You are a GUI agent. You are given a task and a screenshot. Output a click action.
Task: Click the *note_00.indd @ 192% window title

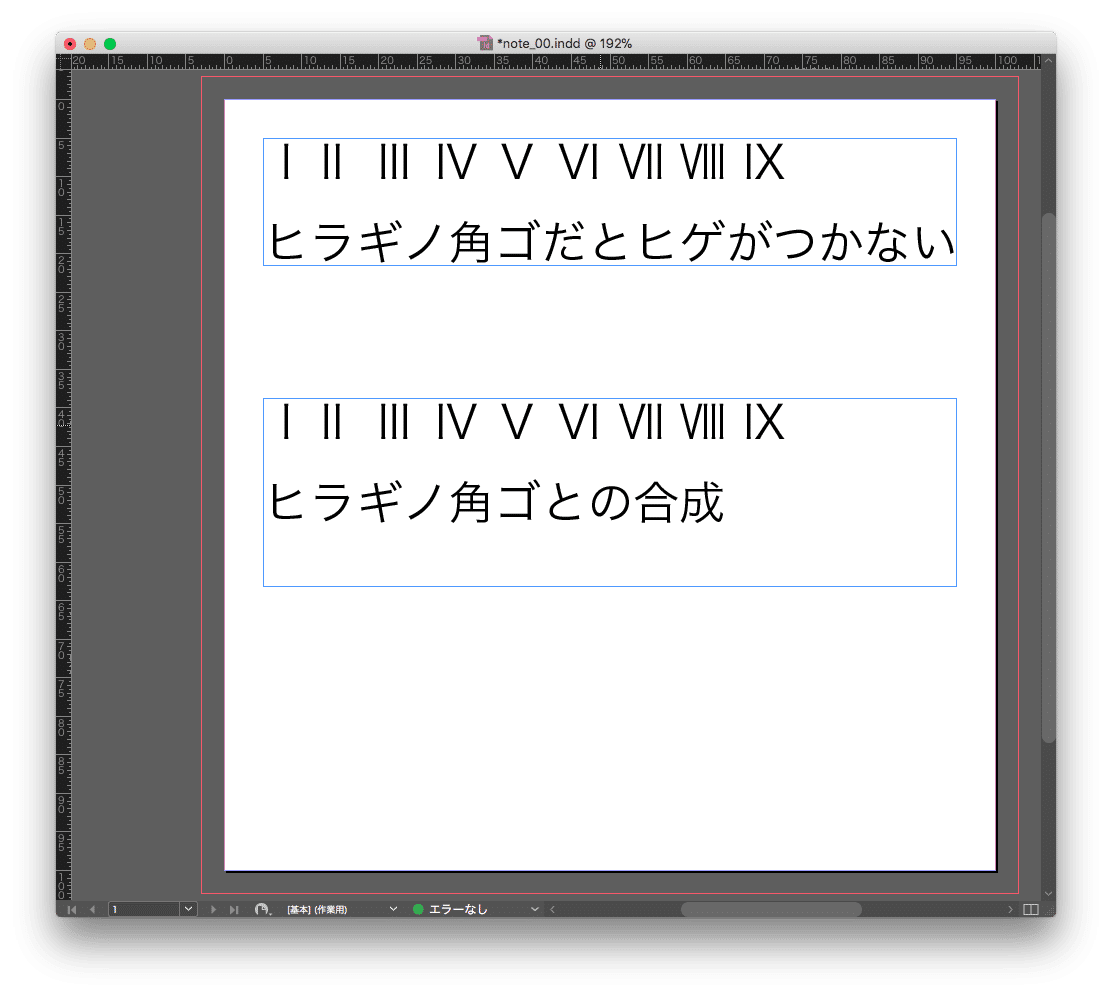(565, 43)
